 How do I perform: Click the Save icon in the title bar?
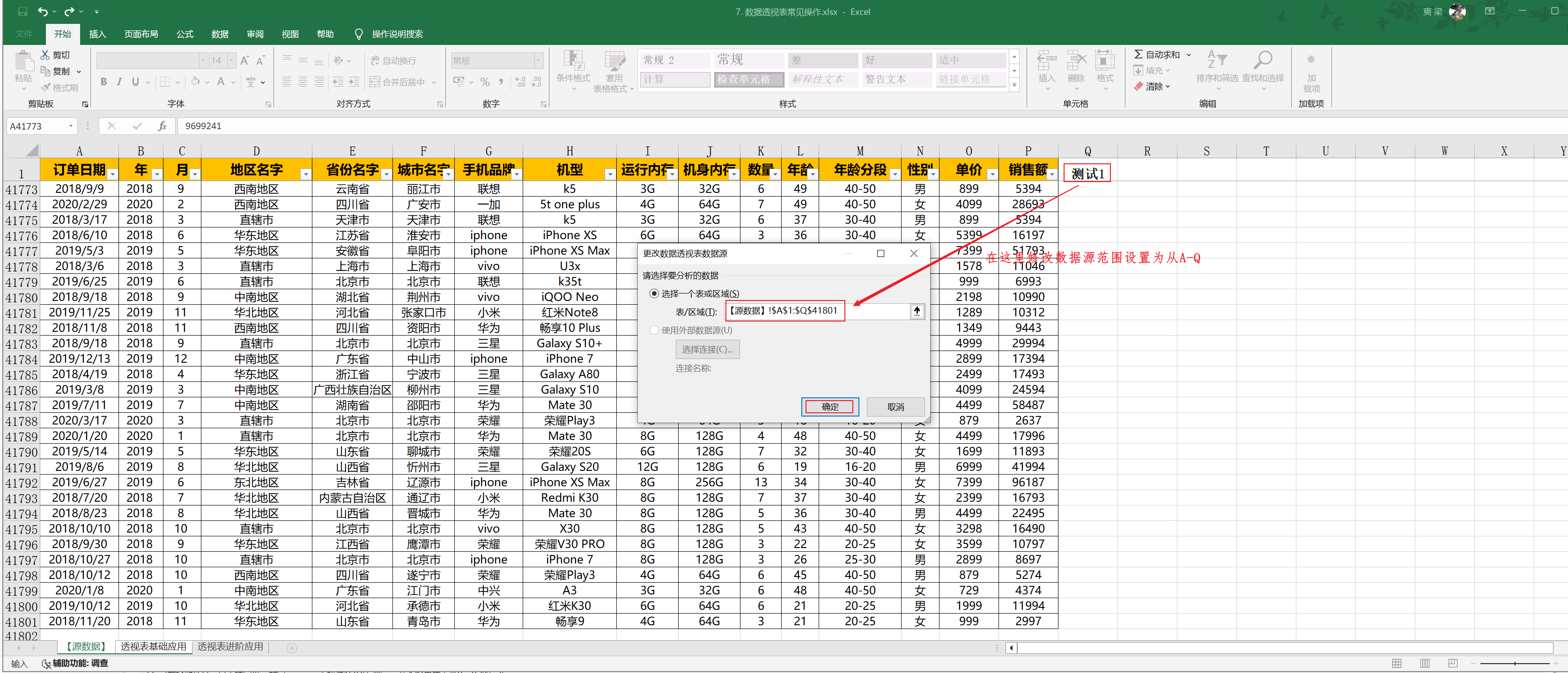pyautogui.click(x=22, y=12)
